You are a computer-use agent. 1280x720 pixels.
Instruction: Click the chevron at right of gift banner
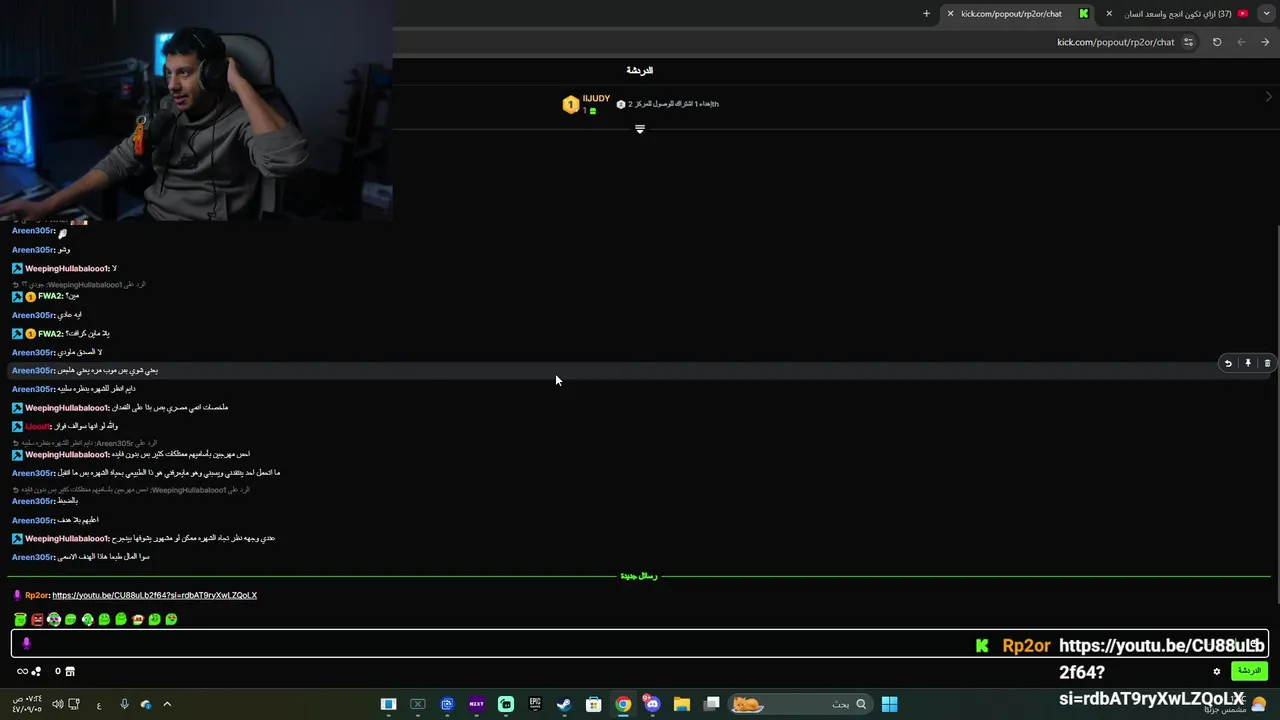[x=1268, y=97]
